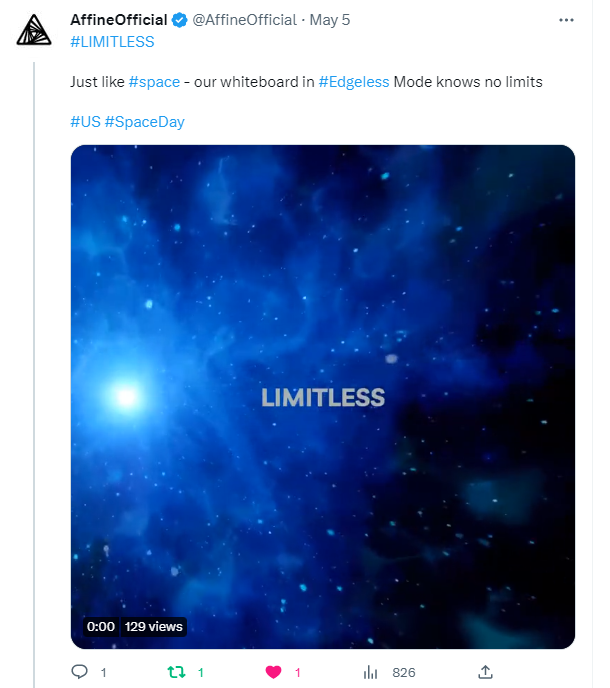610x688 pixels.
Task: Click the share upload arrow icon
Action: (485, 672)
